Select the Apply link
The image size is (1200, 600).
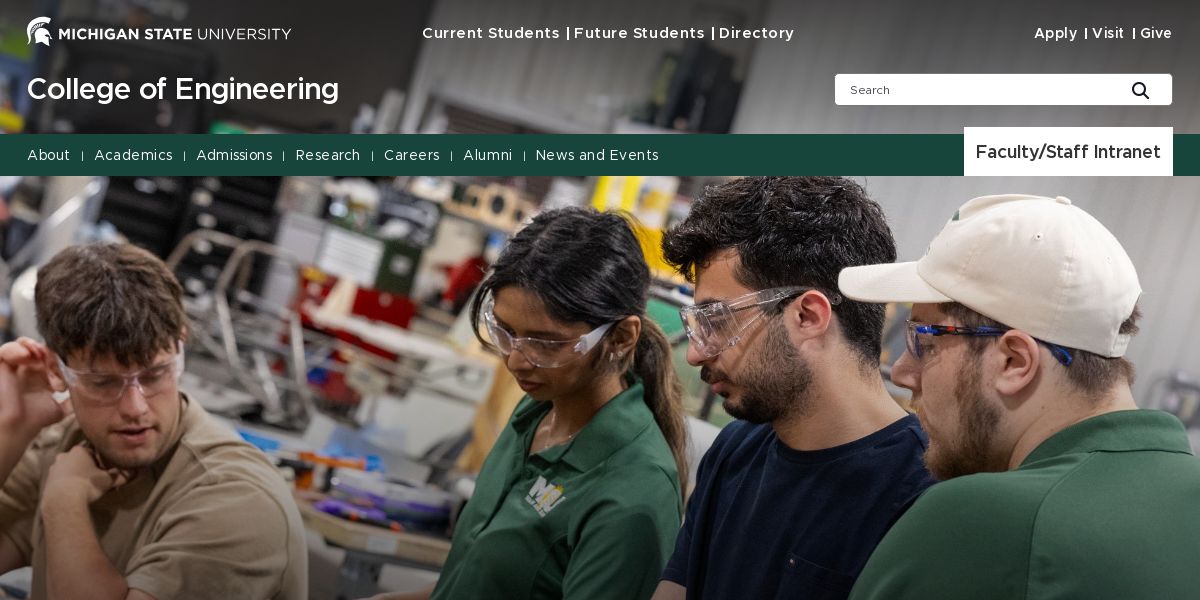tap(1055, 33)
